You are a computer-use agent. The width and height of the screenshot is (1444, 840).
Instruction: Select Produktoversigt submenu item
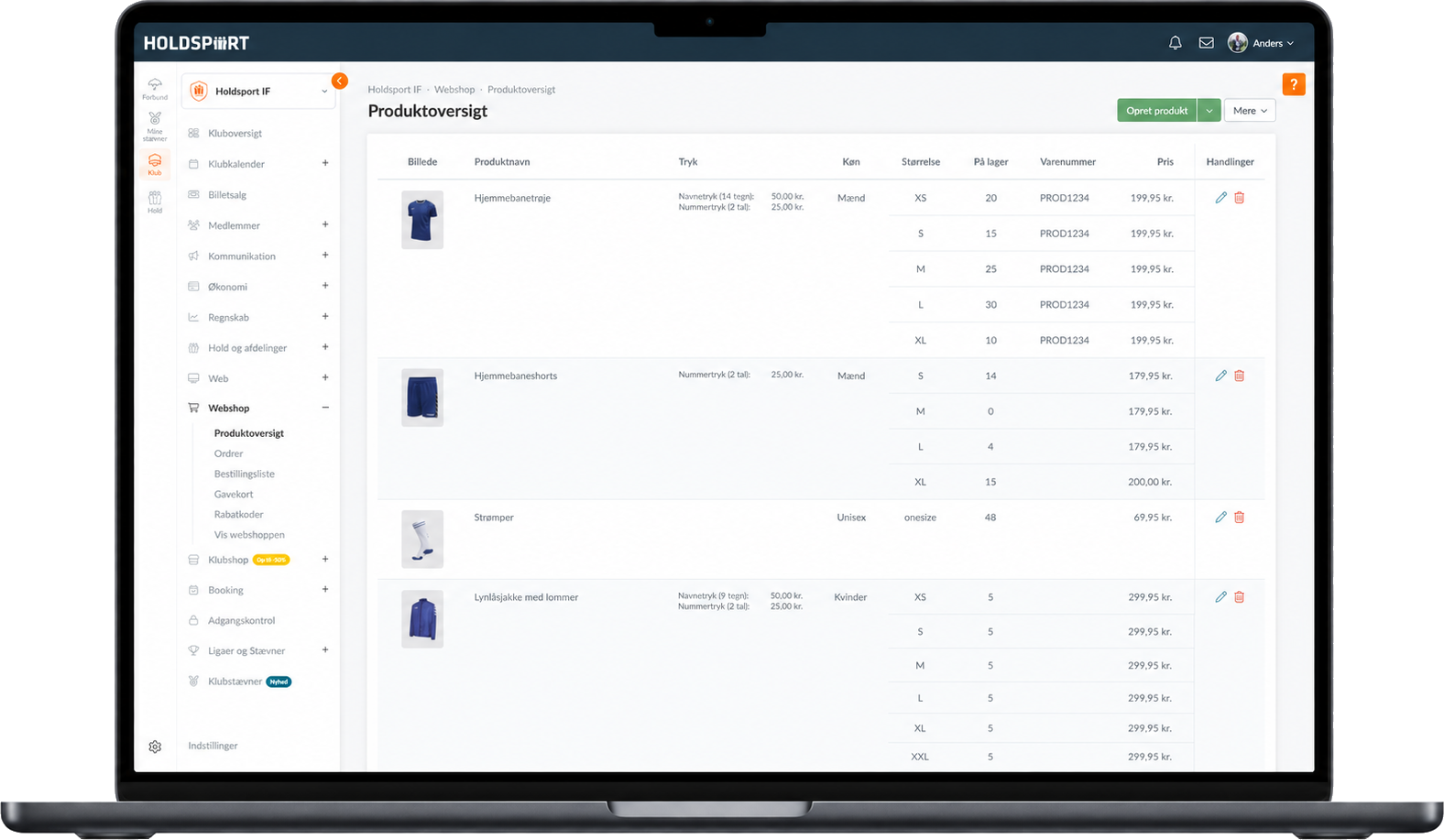coord(249,433)
